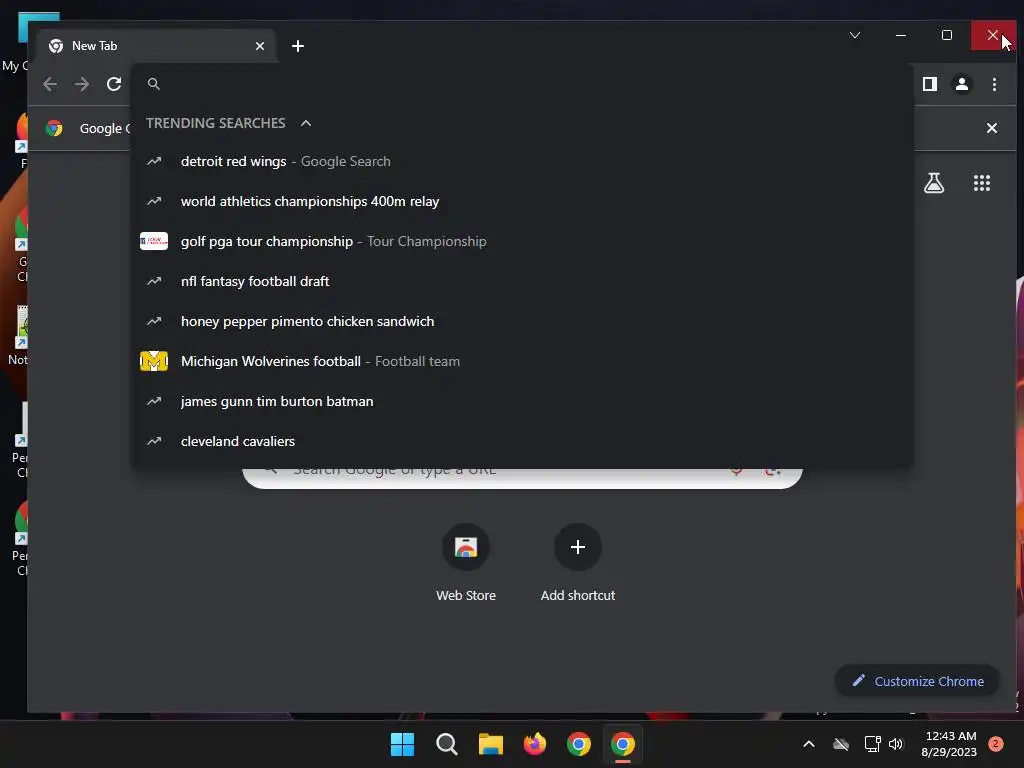Click the Add shortcut button

click(578, 562)
